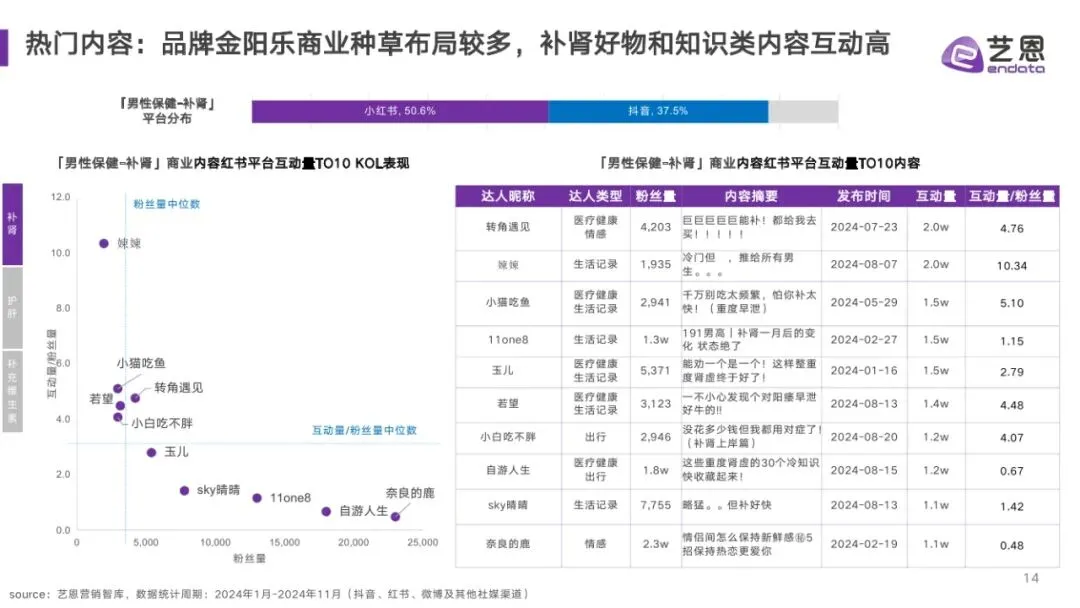The image size is (1080, 608).
Task: Click 小白吃不胖 name in table
Action: [x=508, y=437]
